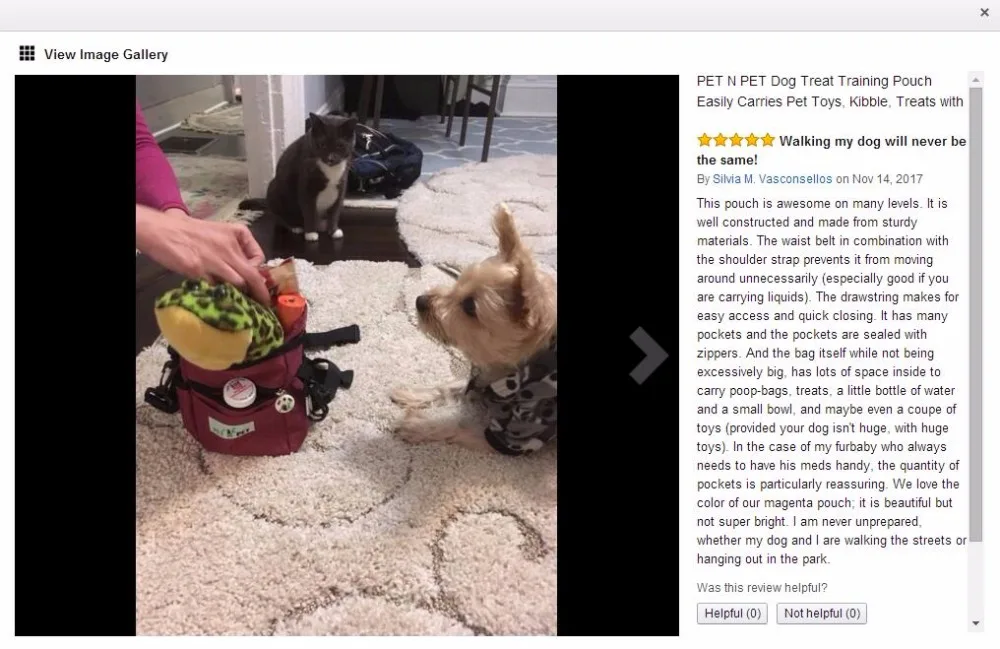Click the first gold star of the rating
1000x649 pixels.
[704, 140]
